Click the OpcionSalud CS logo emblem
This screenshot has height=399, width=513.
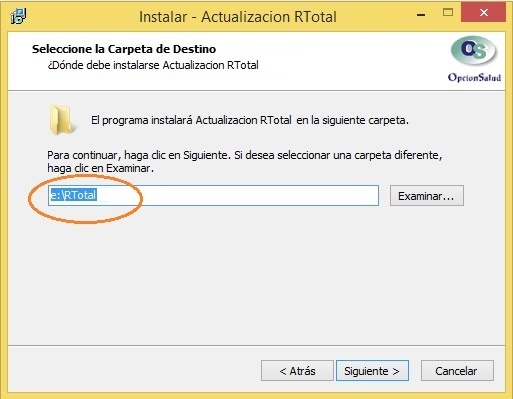474,52
